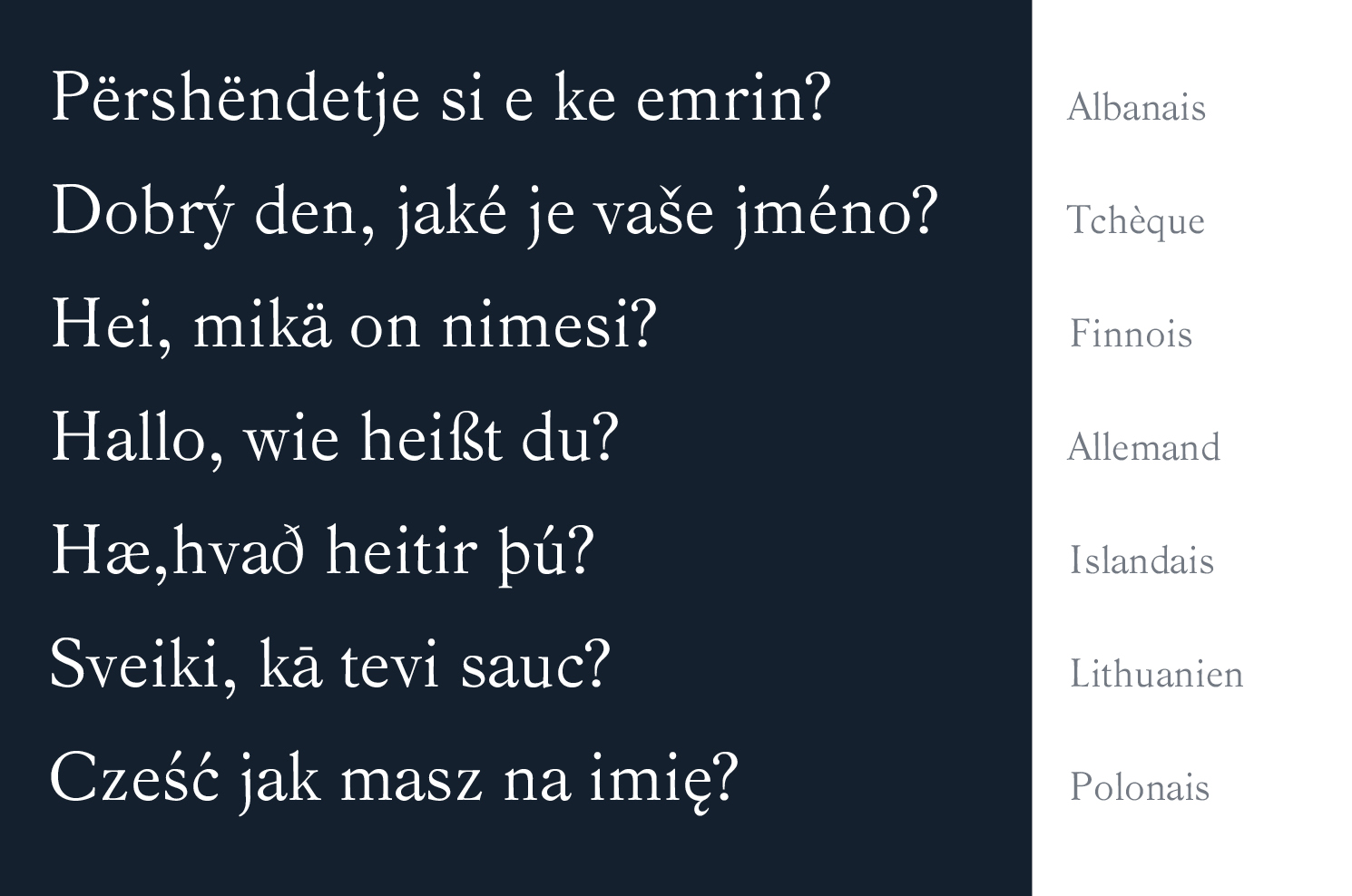Click the Finnish sentence 'Hei, mikä on nimesi?'
1352x896 pixels.
point(353,325)
